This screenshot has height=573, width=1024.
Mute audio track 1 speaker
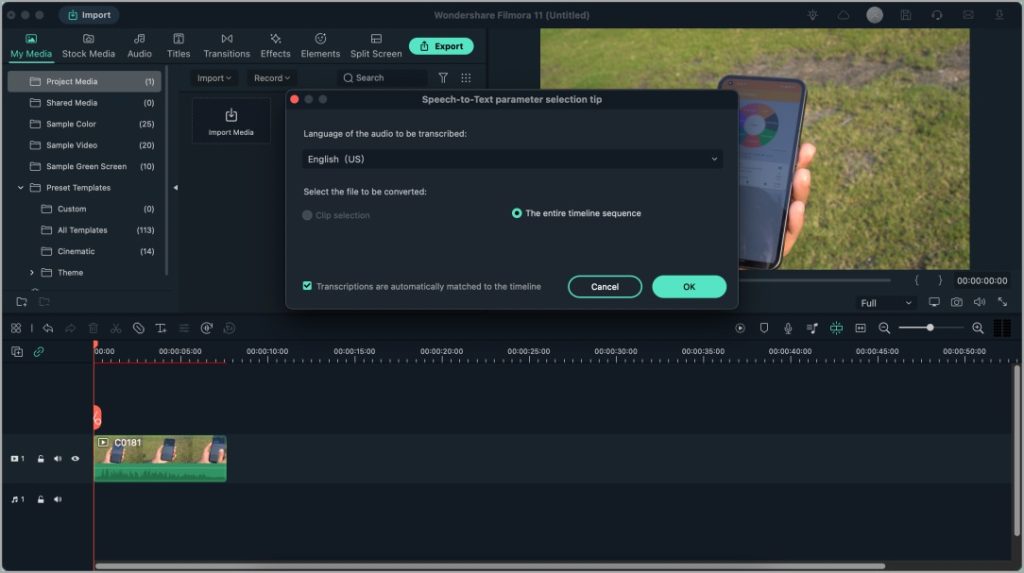point(57,499)
